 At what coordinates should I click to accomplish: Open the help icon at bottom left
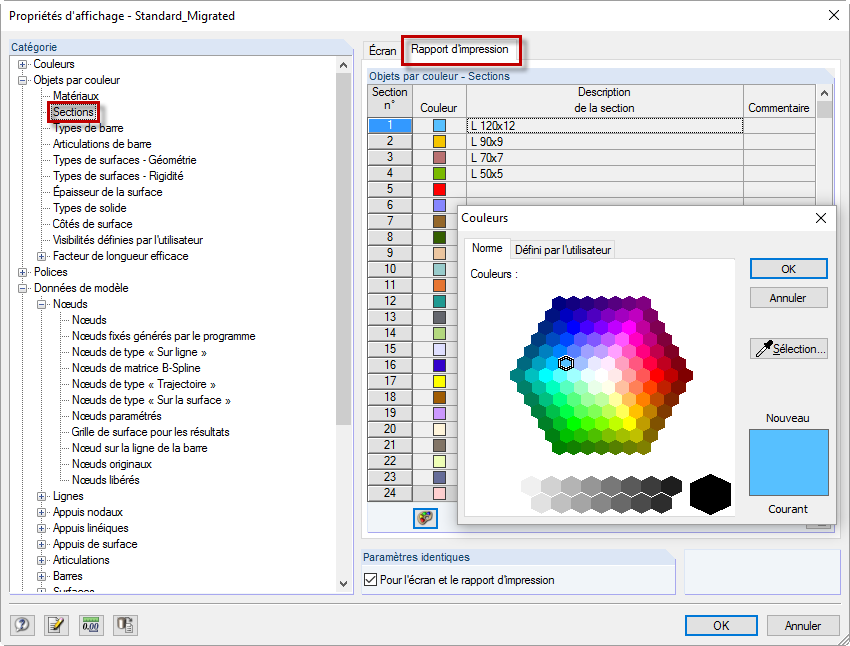22,625
